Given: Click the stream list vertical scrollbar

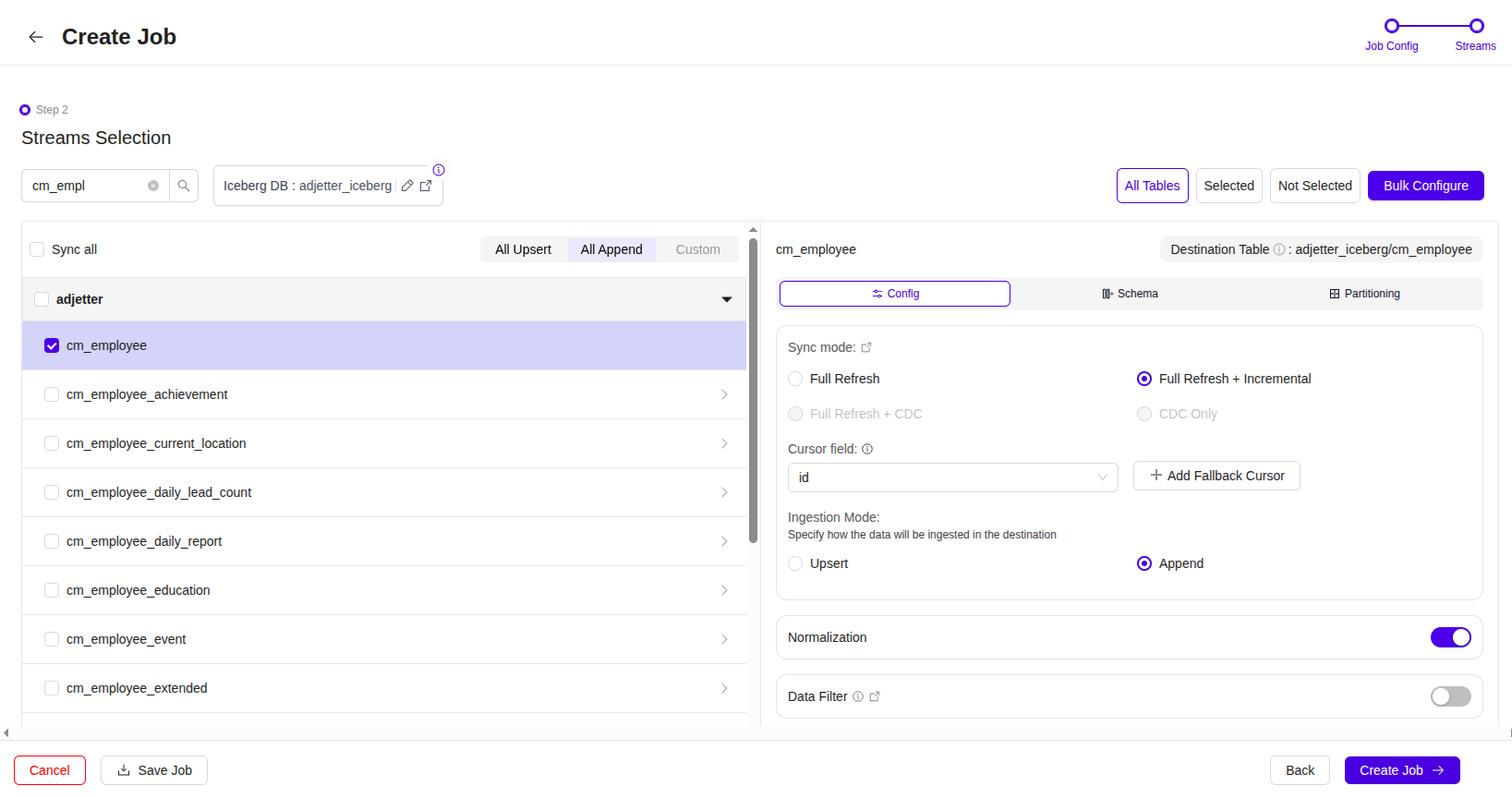Looking at the screenshot, I should [753, 390].
